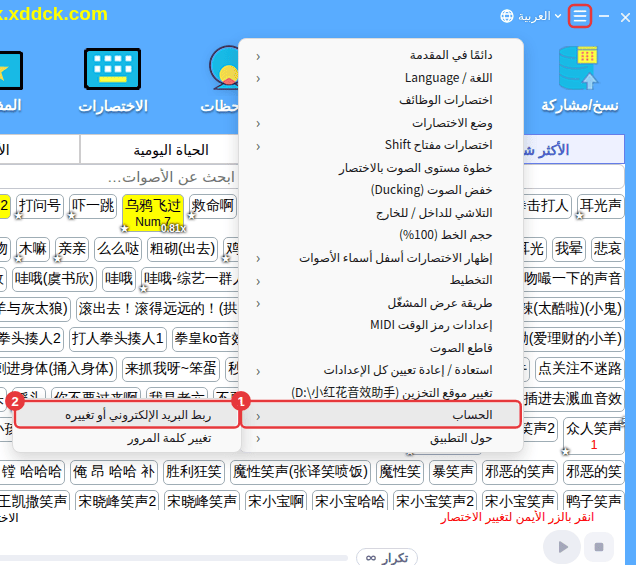
Task: Open نسخ/مشاركة backup and share icon
Action: (x=580, y=79)
